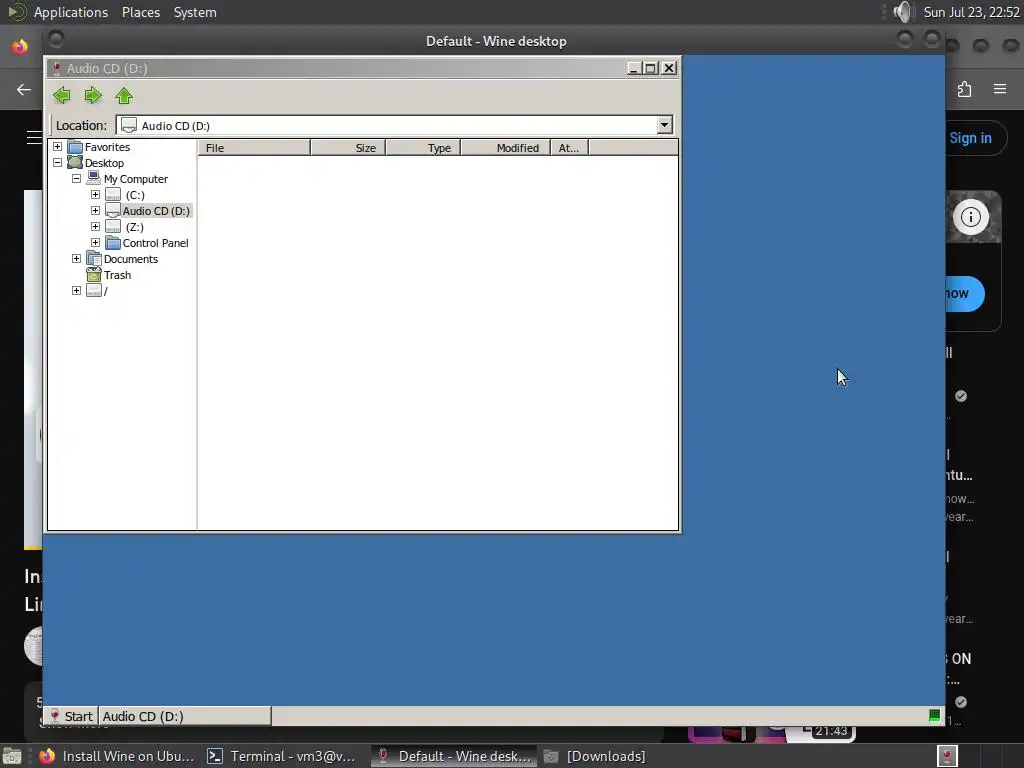This screenshot has width=1024, height=768.
Task: Click the info circle icon in Firefox
Action: point(970,217)
